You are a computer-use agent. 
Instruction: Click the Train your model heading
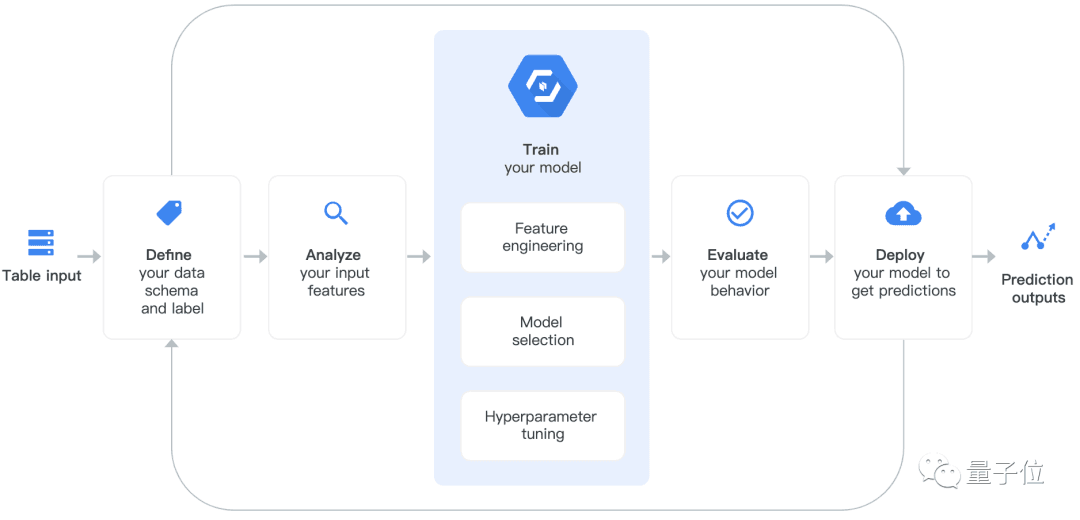542,158
